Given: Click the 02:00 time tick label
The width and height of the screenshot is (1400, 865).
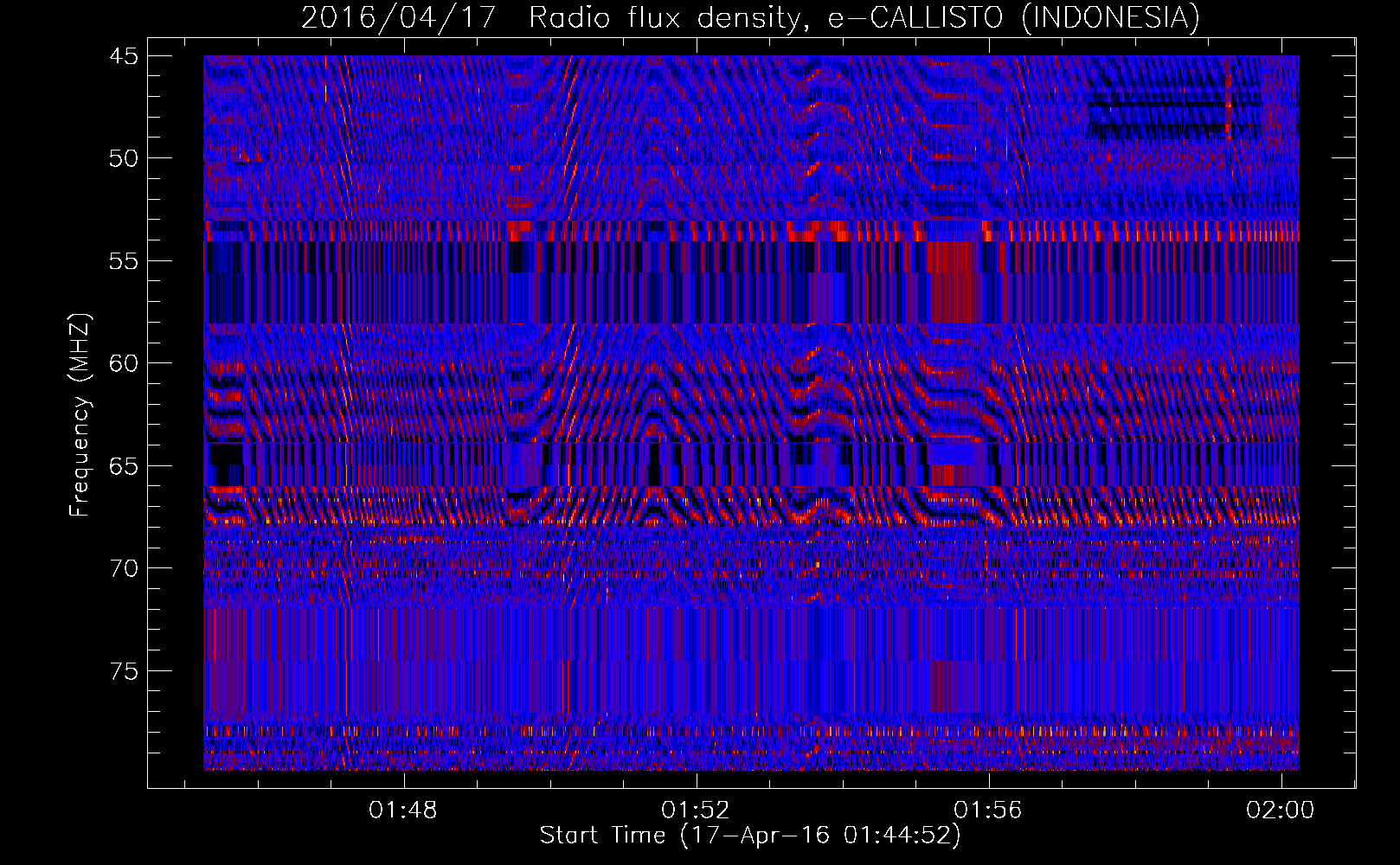Looking at the screenshot, I should (x=1280, y=811).
